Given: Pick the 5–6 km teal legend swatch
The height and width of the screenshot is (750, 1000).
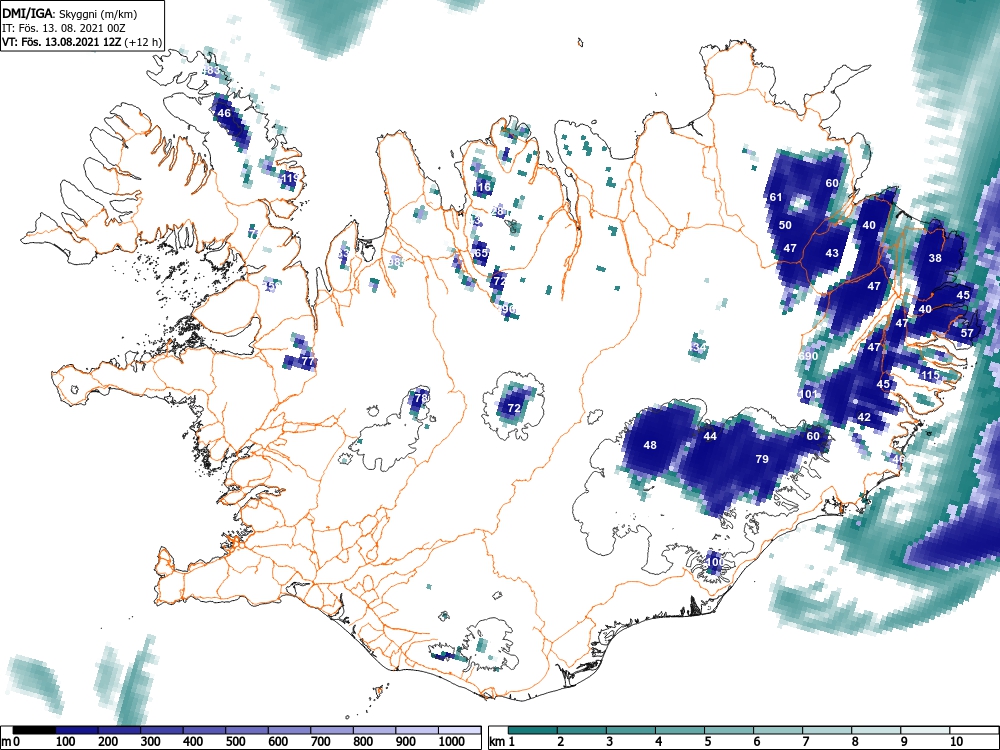Looking at the screenshot, I should (730, 730).
